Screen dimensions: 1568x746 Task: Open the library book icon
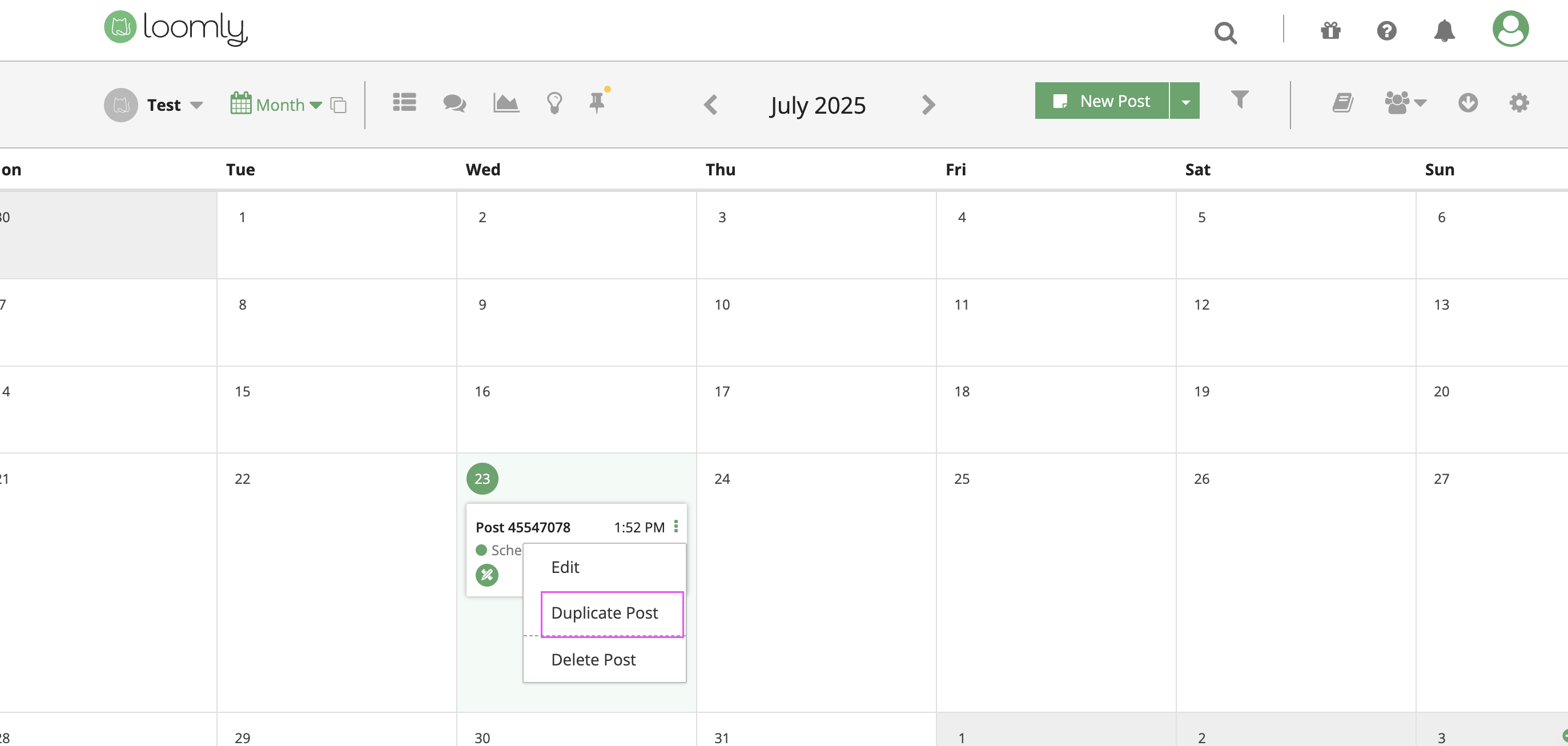1342,103
